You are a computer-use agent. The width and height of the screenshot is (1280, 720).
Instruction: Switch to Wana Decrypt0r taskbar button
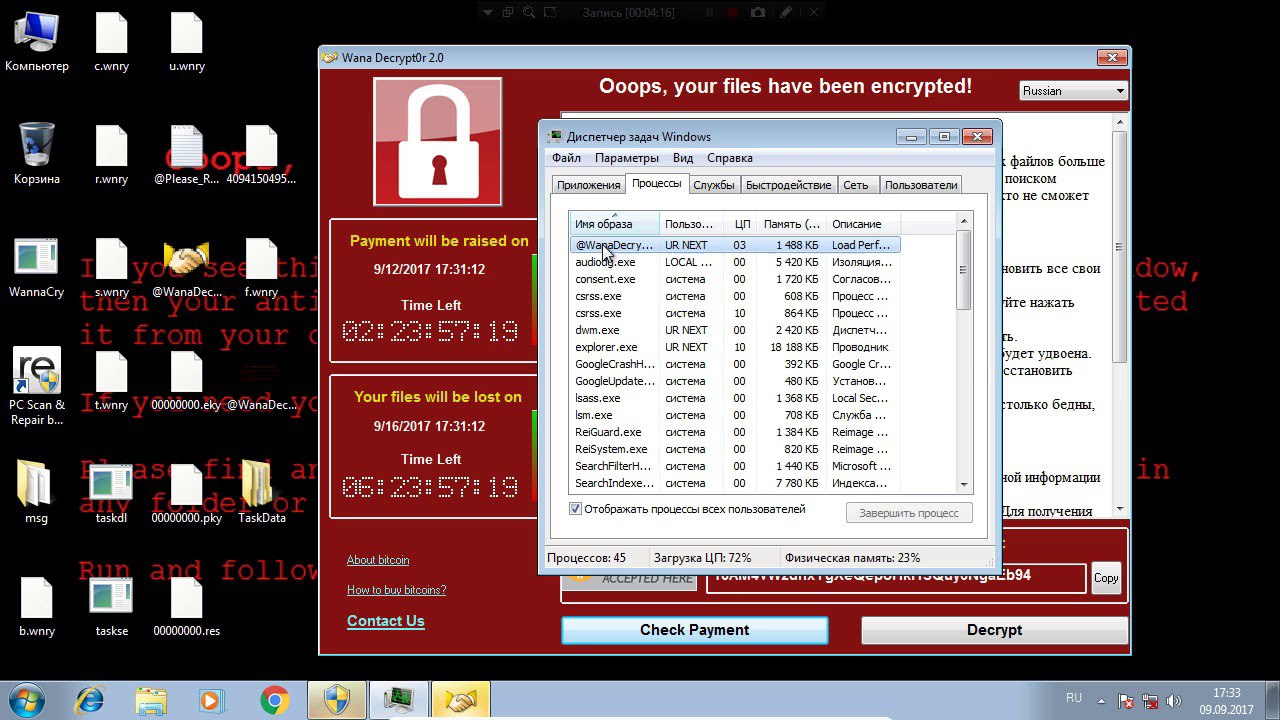pyautogui.click(x=461, y=699)
